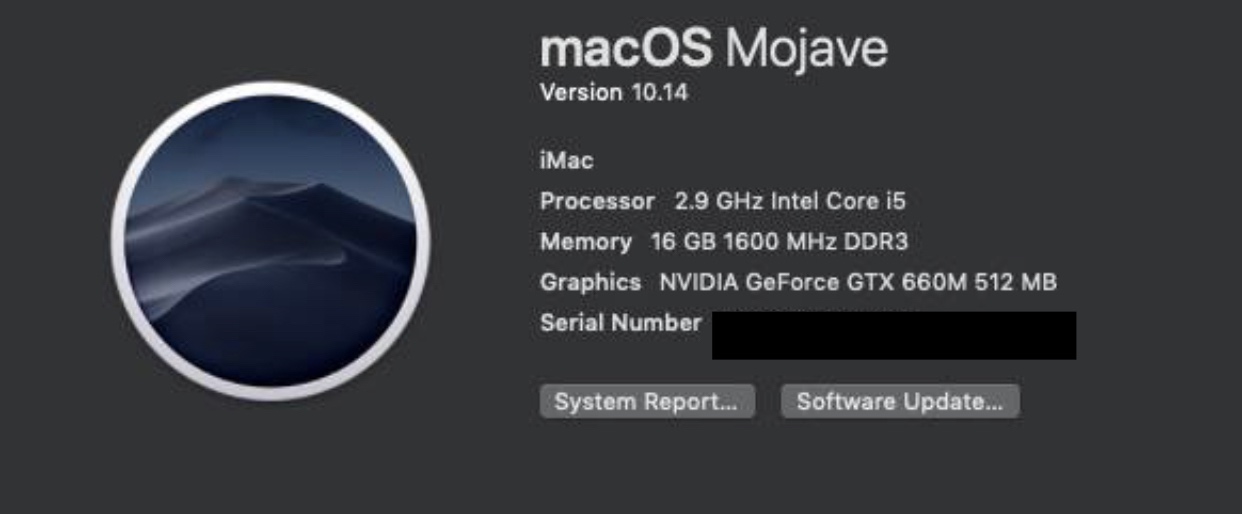The height and width of the screenshot is (514, 1242).
Task: Click the black redacted serial number bar
Action: click(x=894, y=335)
